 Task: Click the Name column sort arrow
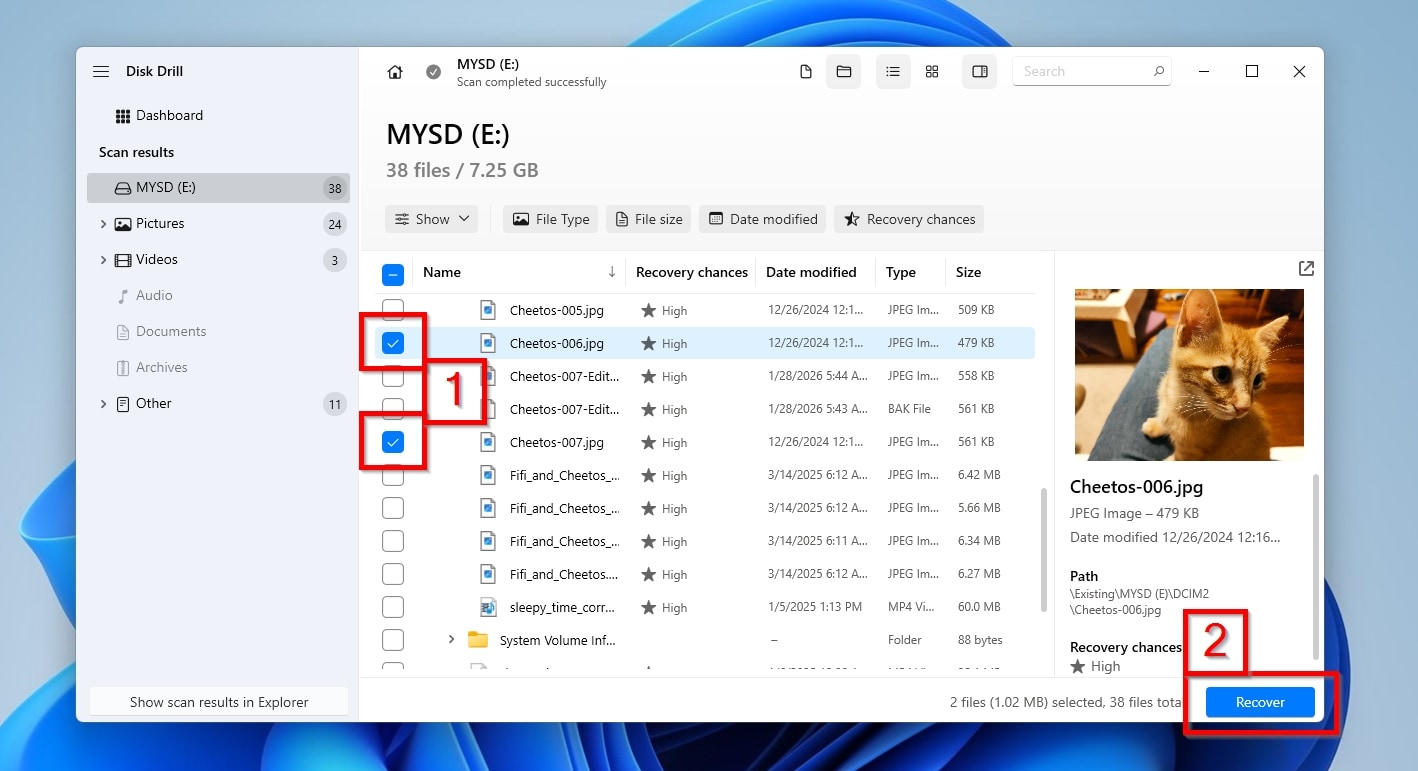coord(612,272)
